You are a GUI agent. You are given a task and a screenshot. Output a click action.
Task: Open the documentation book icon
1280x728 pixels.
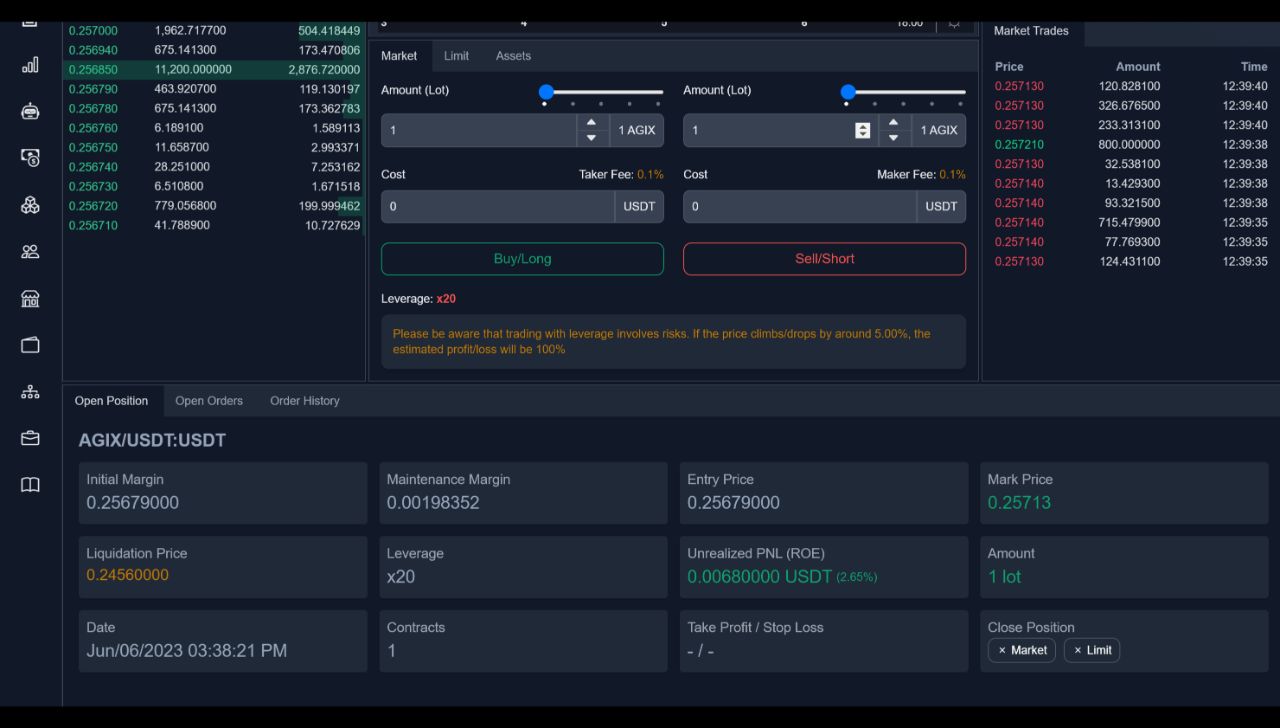(x=30, y=484)
